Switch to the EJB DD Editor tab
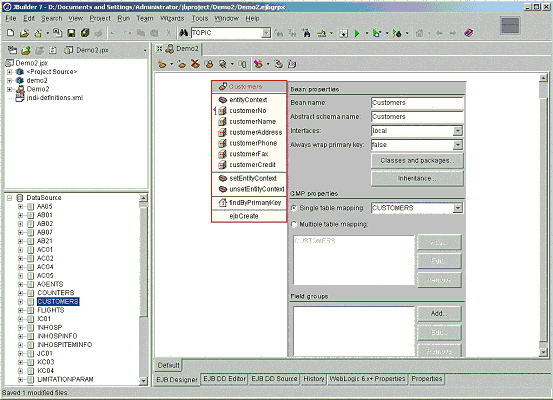 click(225, 379)
